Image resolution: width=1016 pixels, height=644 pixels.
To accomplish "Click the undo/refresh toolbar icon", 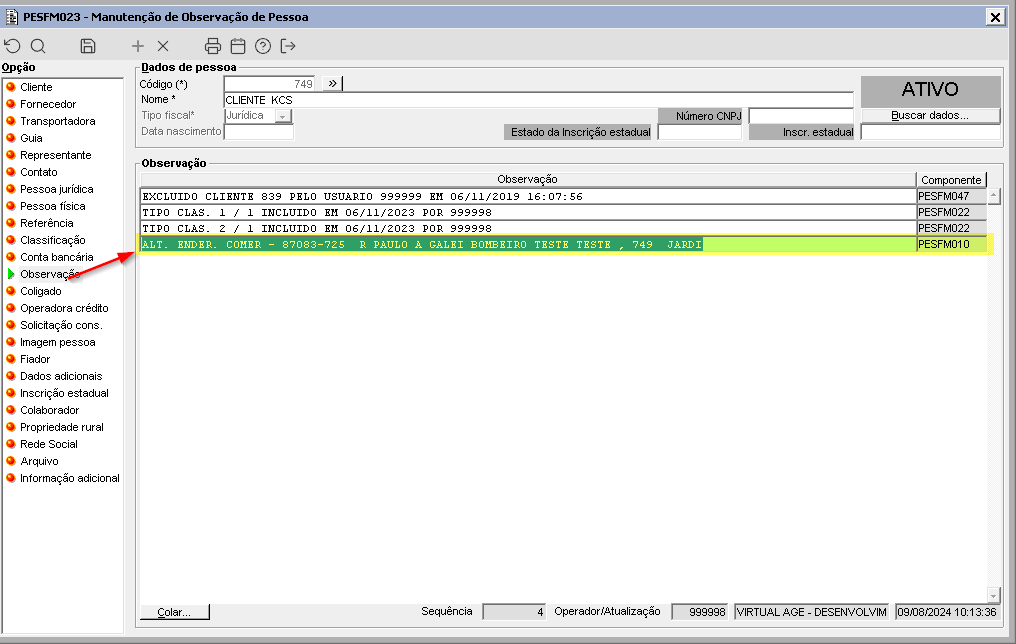I will [12, 46].
